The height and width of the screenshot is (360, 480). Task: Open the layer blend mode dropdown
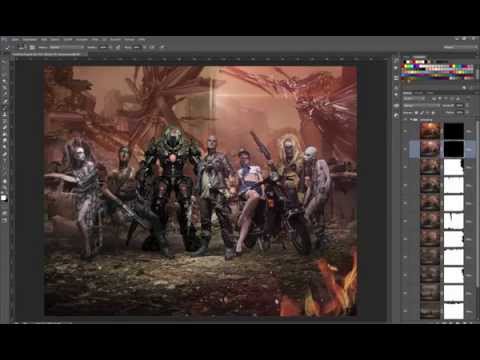tap(422, 106)
